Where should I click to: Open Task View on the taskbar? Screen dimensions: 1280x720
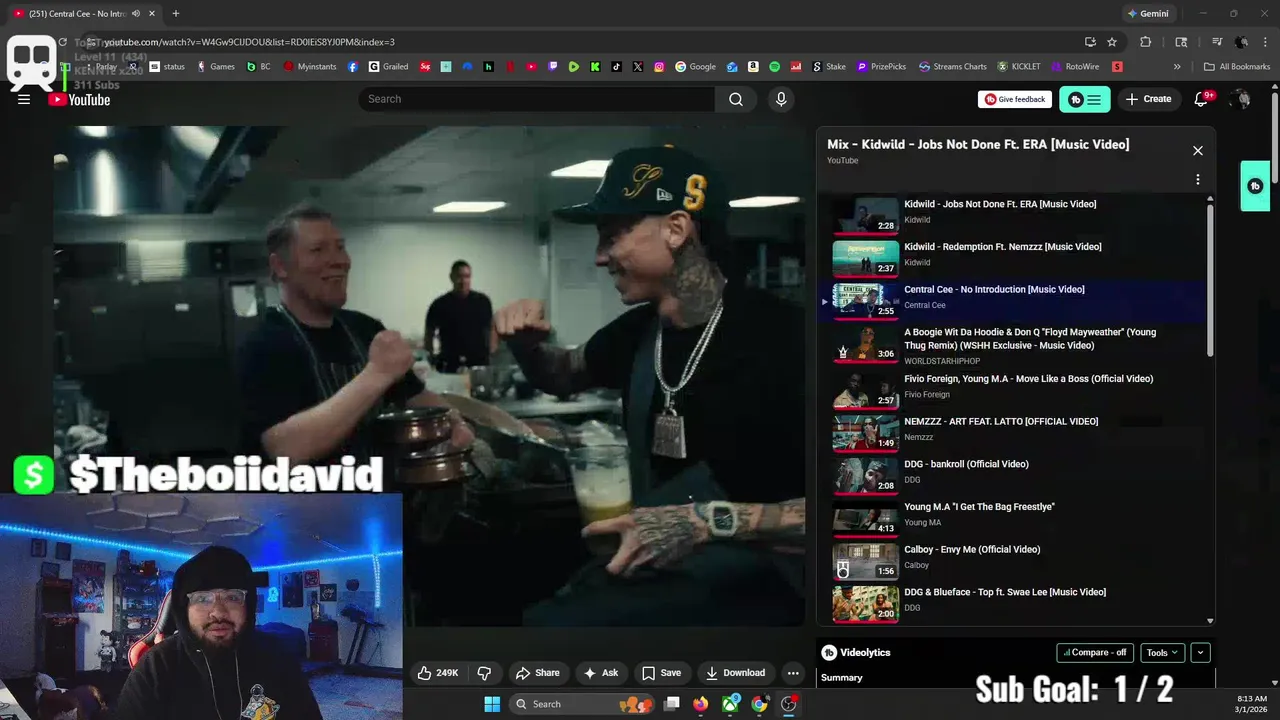coord(672,704)
